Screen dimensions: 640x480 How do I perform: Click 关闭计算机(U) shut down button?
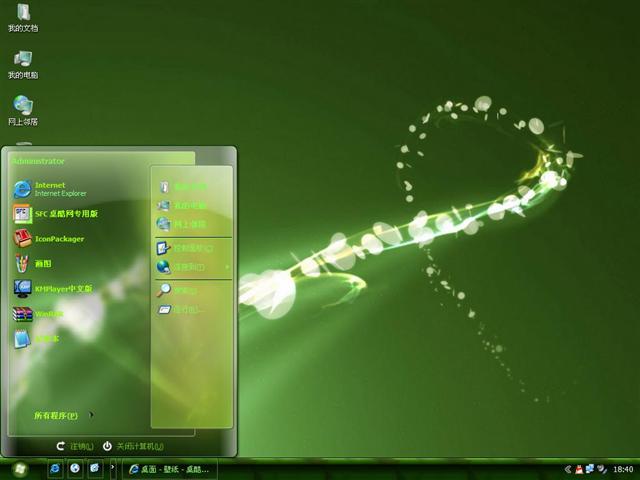pos(133,446)
